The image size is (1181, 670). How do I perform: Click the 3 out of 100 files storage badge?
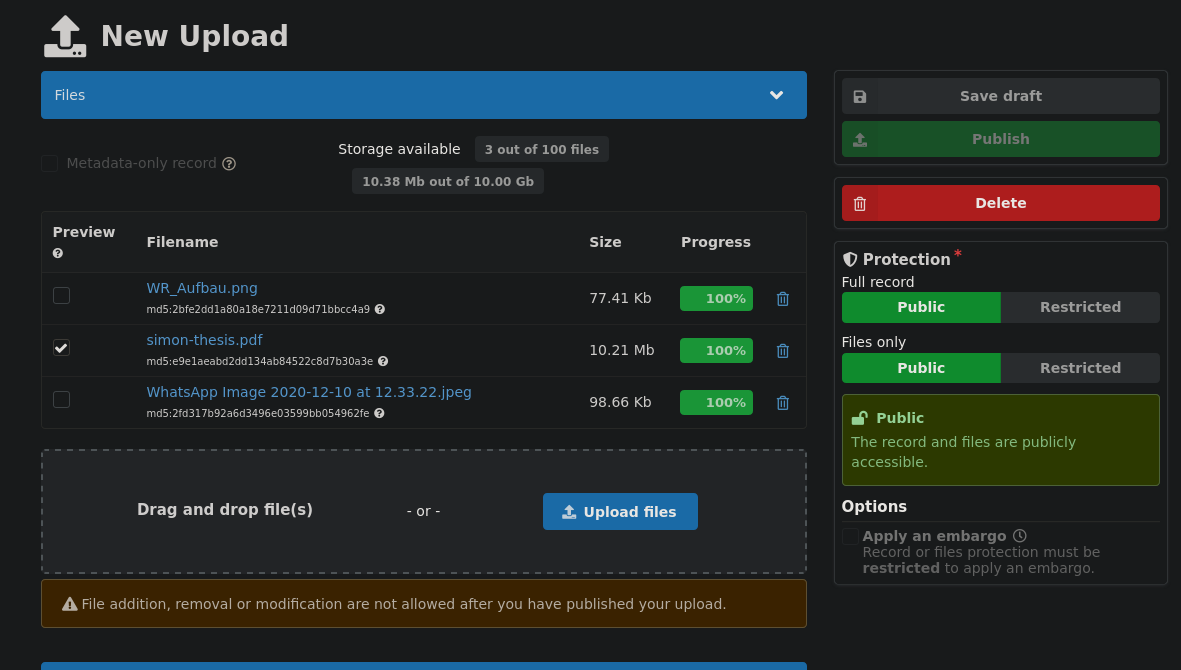point(541,148)
